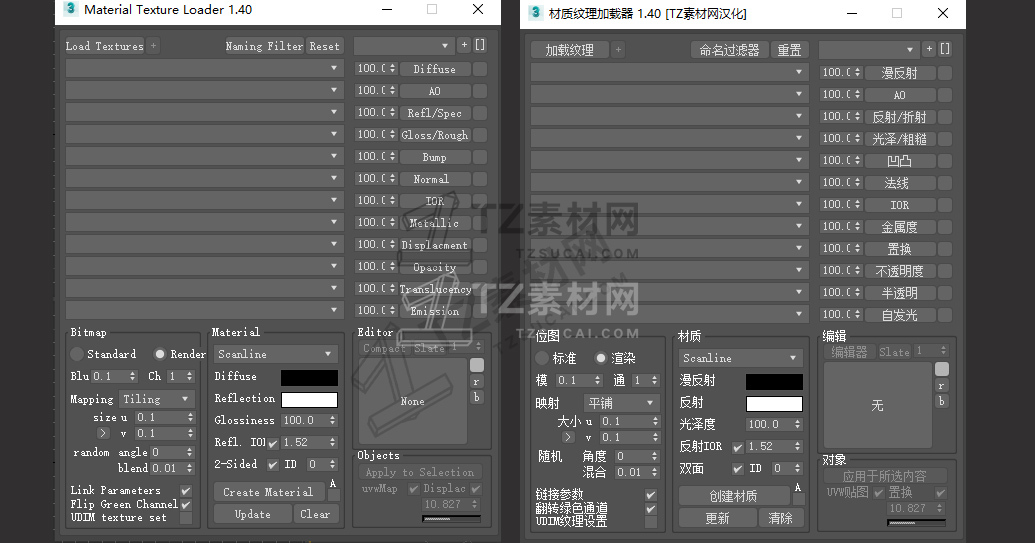Open the Tiling mapping dropdown
The width and height of the screenshot is (1035, 543).
[x=157, y=399]
